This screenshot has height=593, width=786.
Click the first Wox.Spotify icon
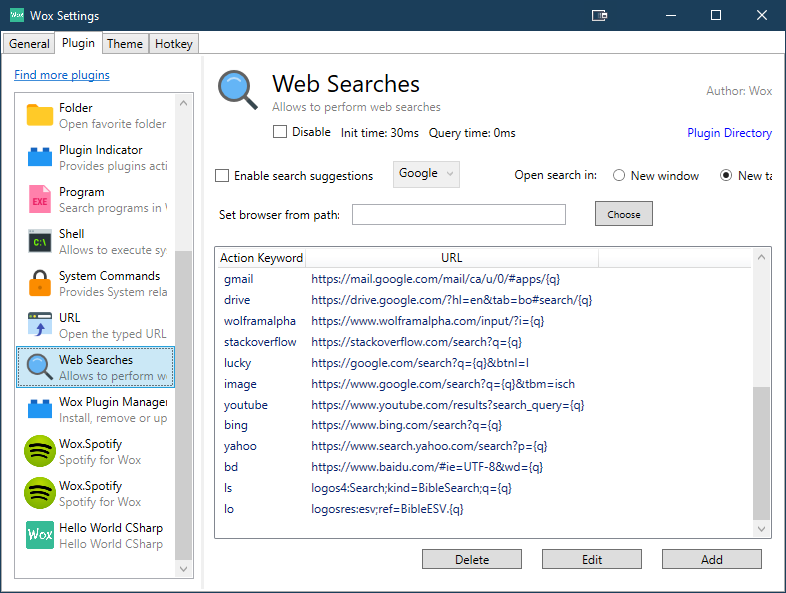[40, 451]
